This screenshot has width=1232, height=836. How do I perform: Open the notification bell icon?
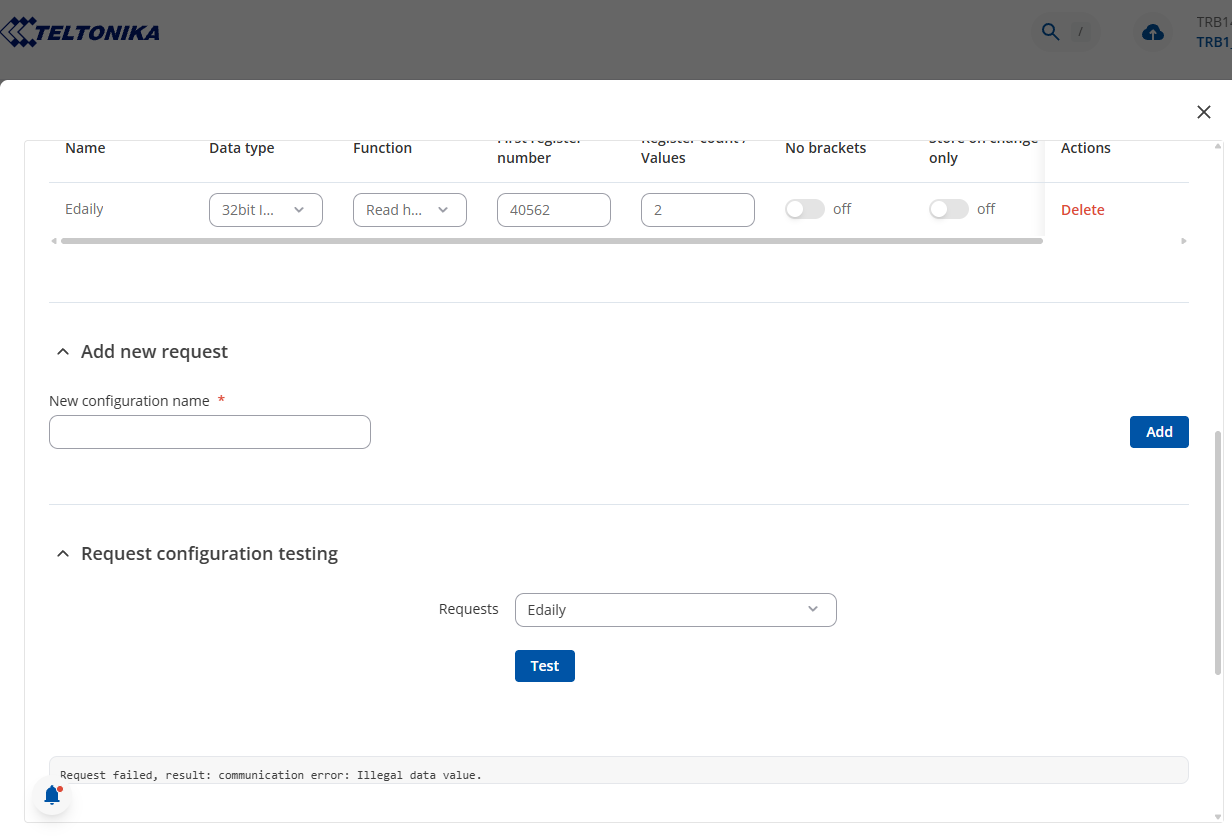(x=52, y=795)
